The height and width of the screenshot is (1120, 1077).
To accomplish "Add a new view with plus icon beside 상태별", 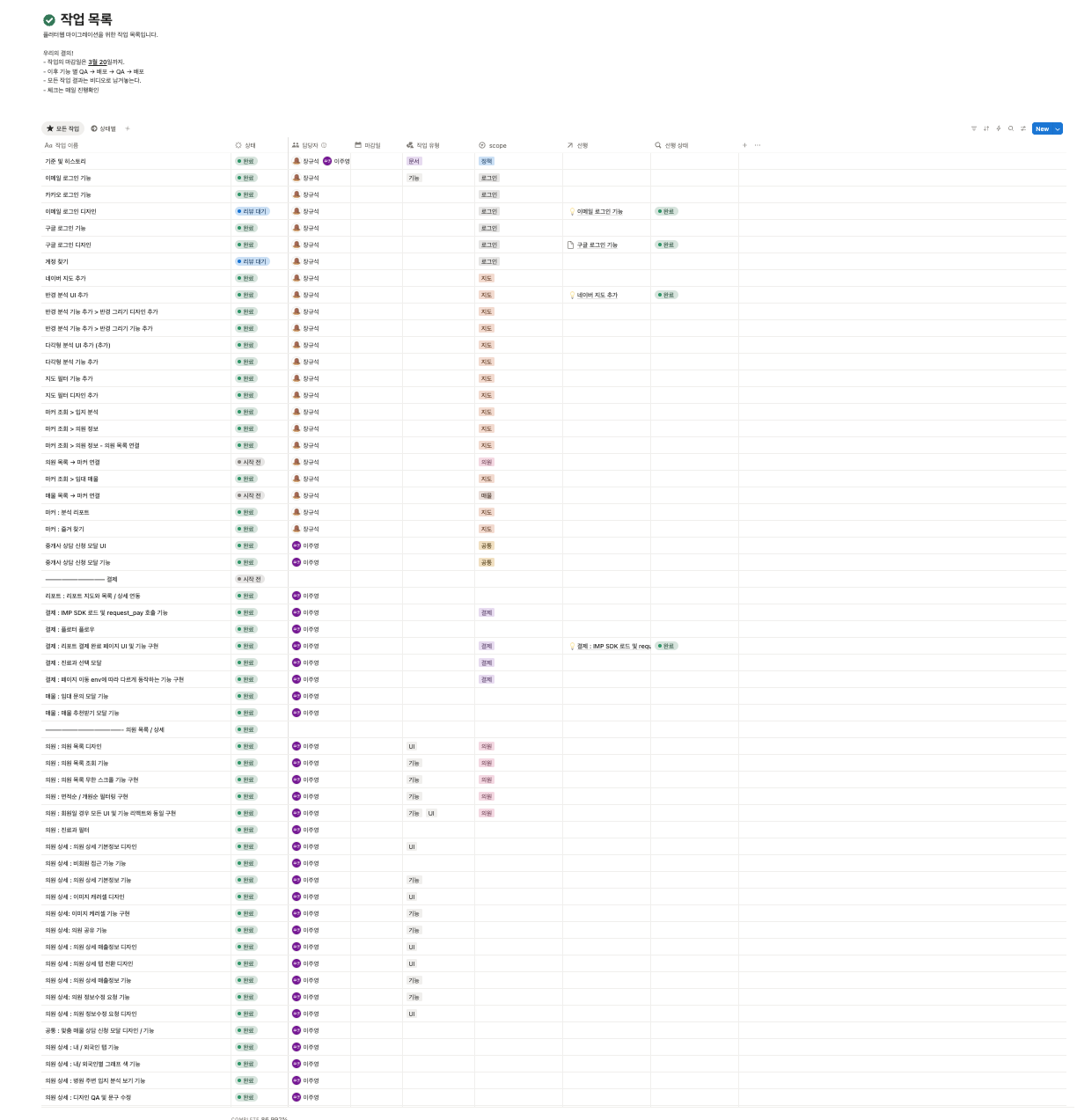I will pos(128,128).
